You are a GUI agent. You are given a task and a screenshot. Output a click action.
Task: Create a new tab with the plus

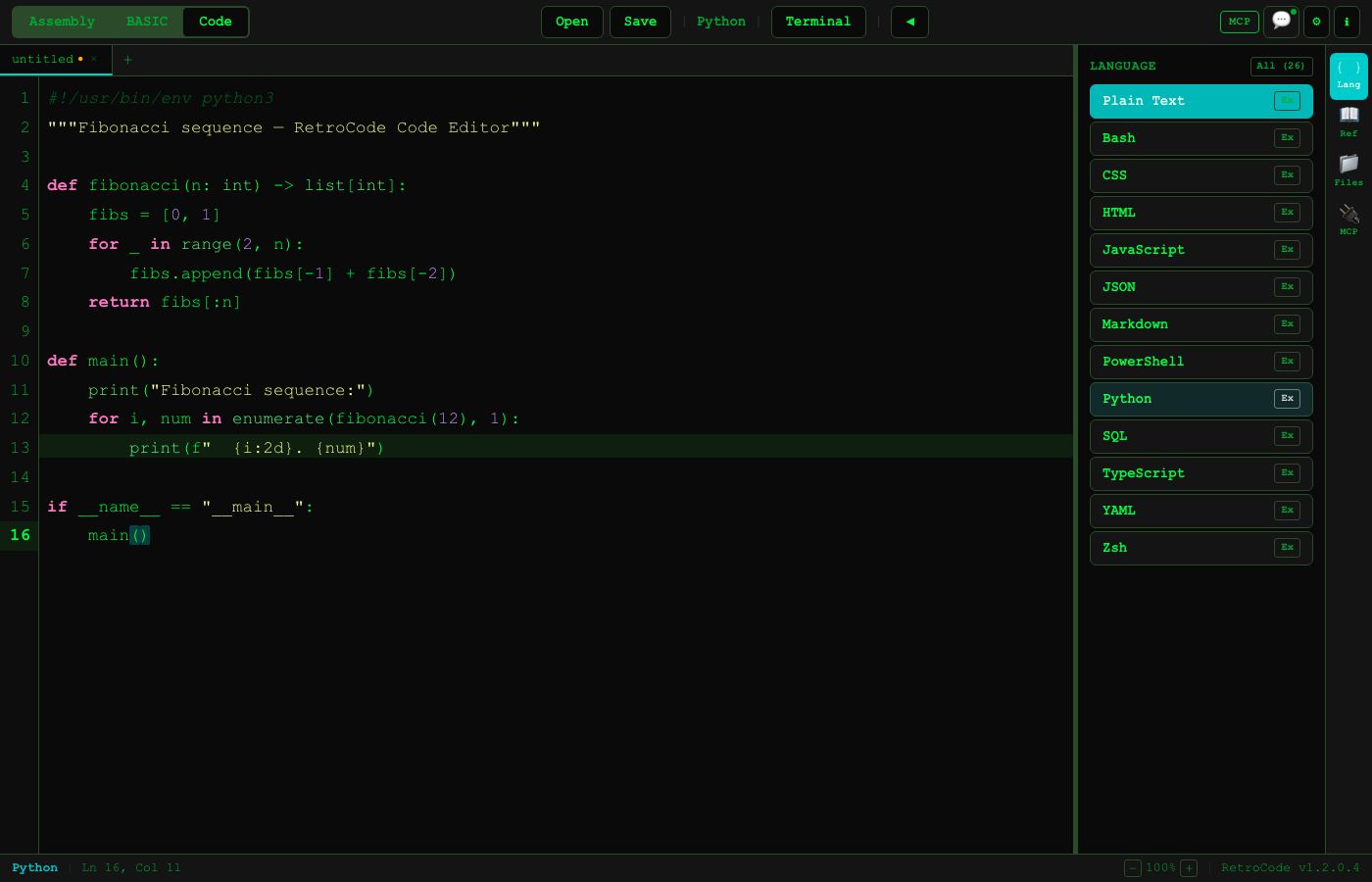click(x=127, y=60)
